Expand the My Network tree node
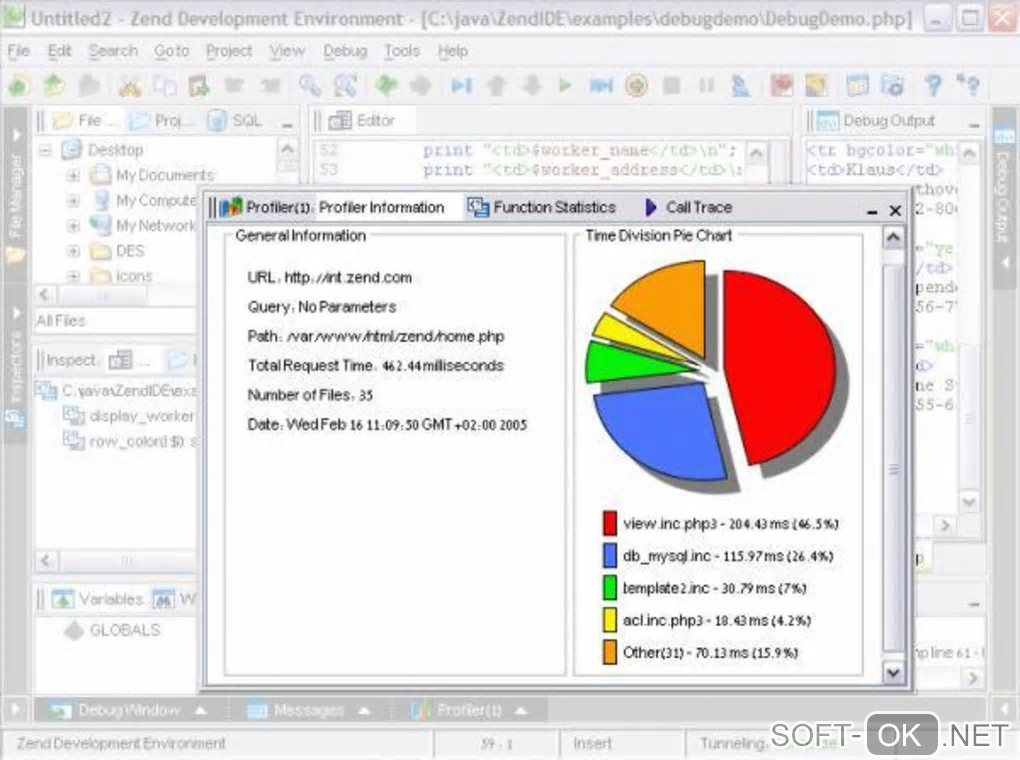Screen dimensions: 1020x760 pos(74,226)
